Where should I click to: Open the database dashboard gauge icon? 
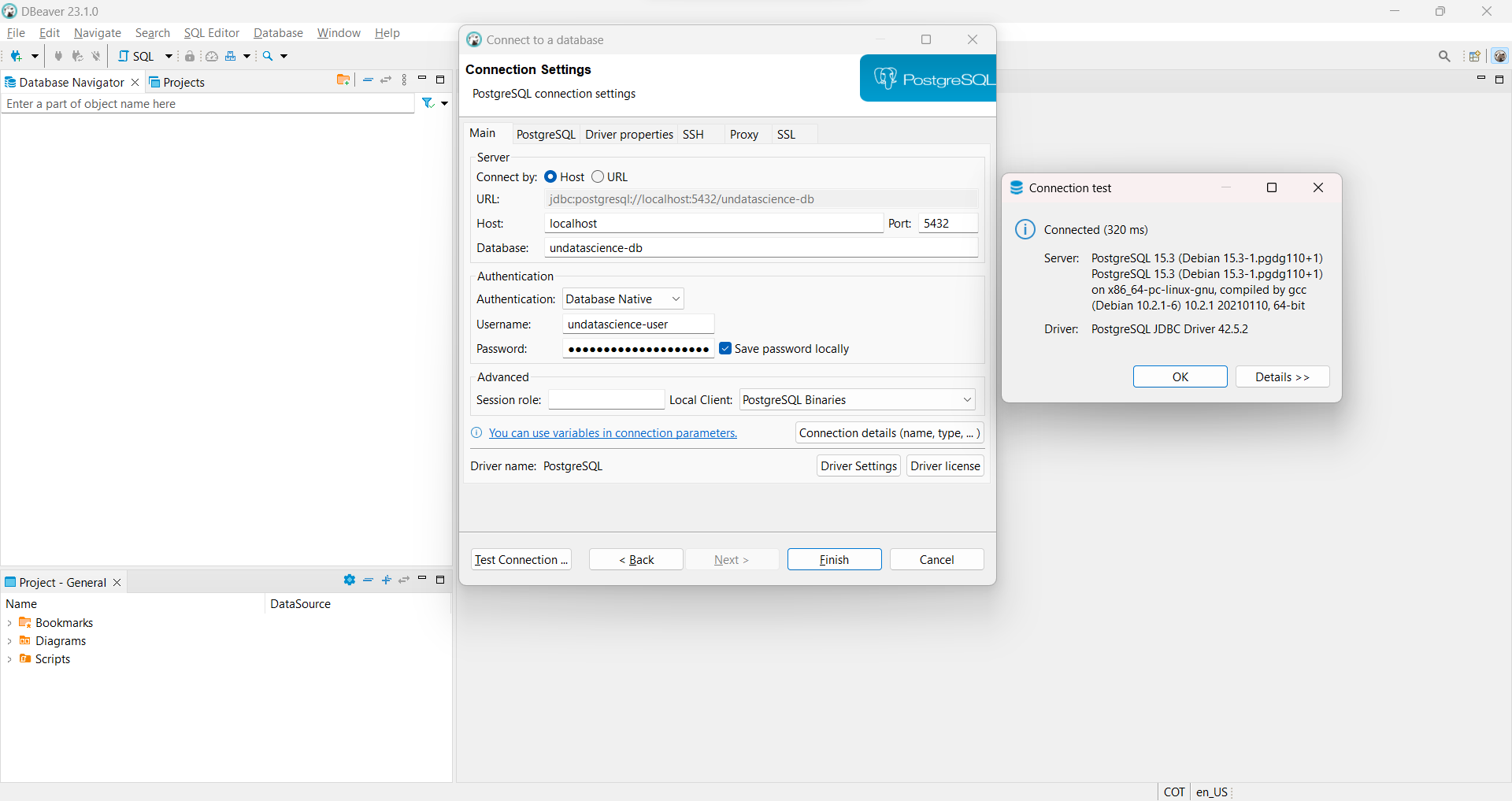pyautogui.click(x=212, y=56)
